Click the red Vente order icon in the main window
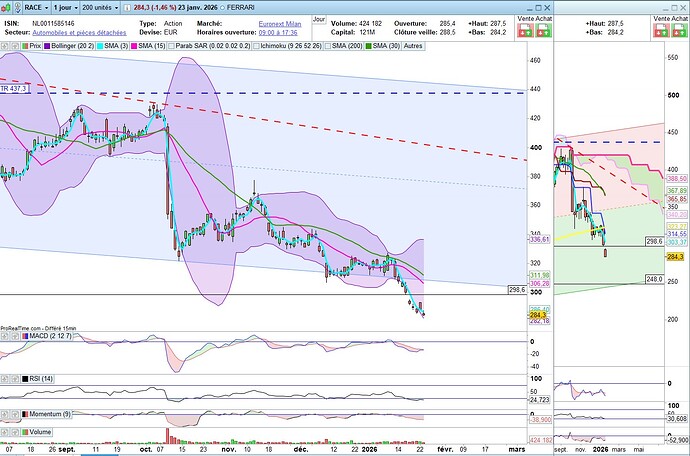The height and width of the screenshot is (456, 690). pos(525,30)
